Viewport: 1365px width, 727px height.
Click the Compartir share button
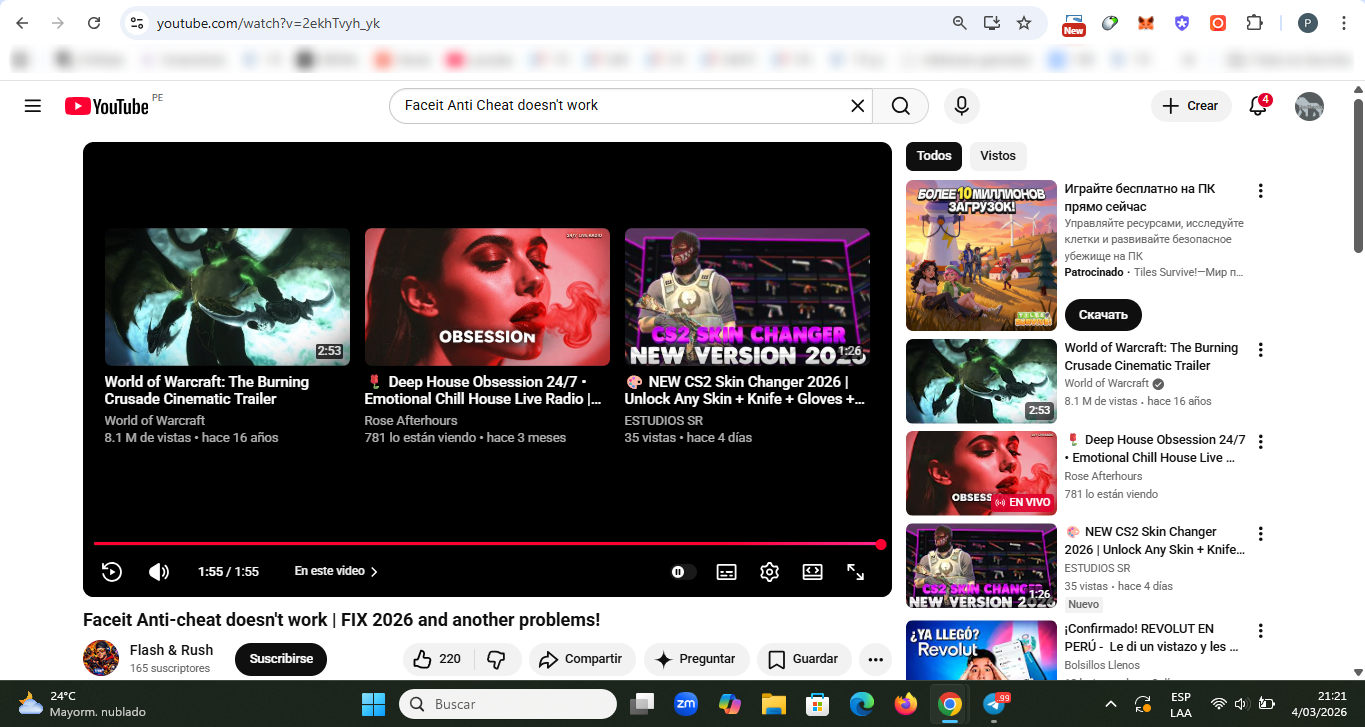click(580, 659)
